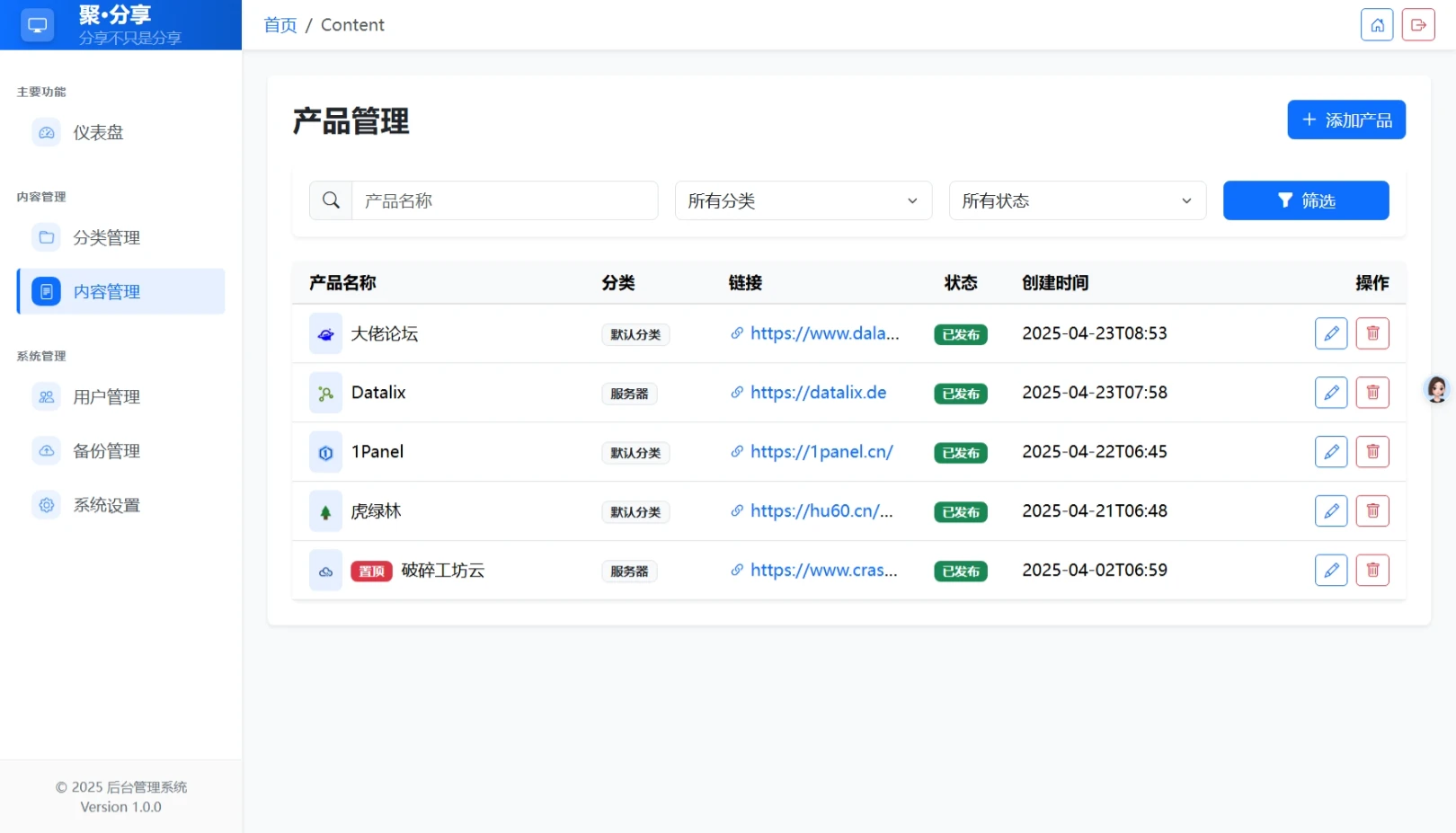Viewport: 1456px width, 833px height.
Task: Click the logout icon in top bar
Action: 1417,25
